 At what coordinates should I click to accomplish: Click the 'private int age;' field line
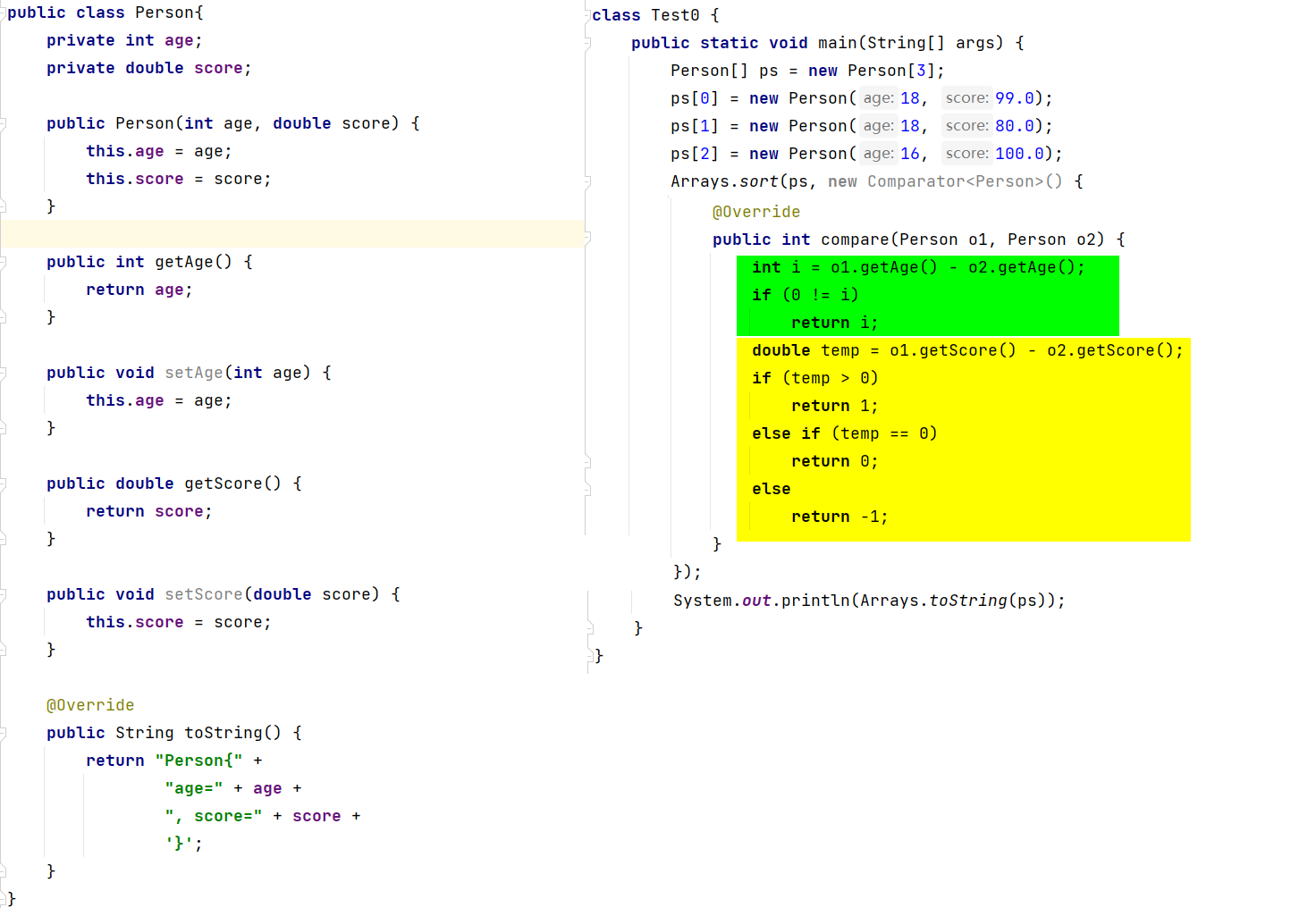point(124,40)
